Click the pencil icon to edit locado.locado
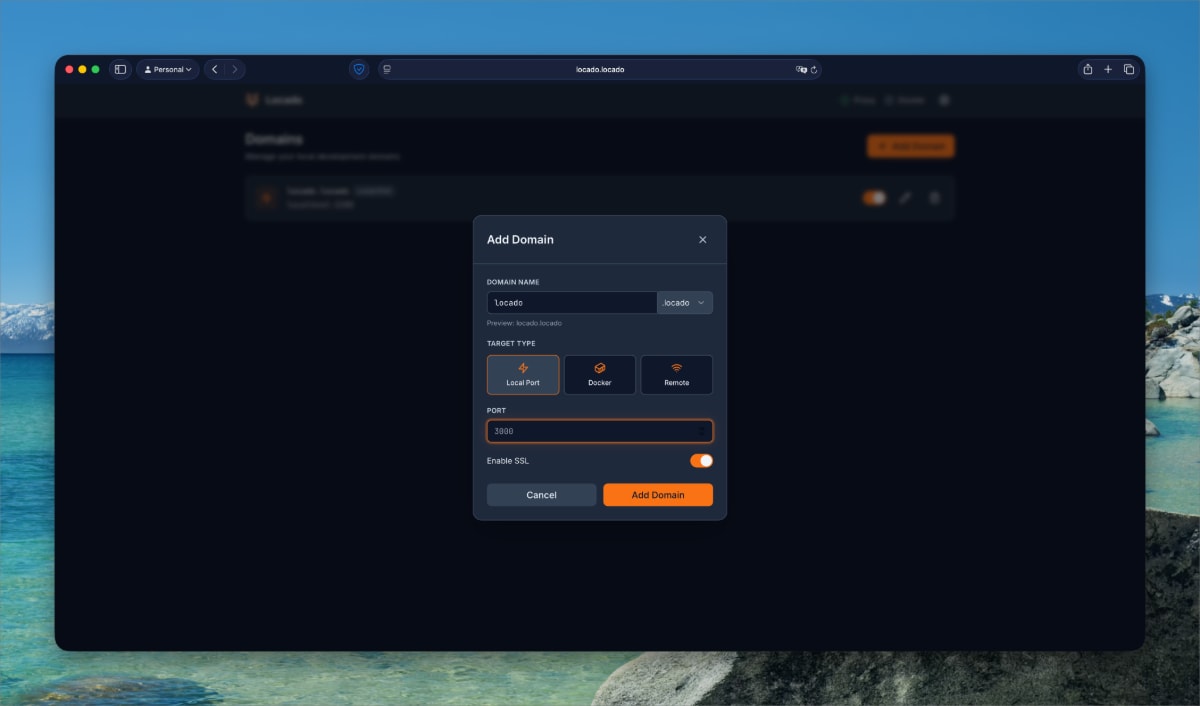Screen dimensions: 1200x706 click(905, 197)
